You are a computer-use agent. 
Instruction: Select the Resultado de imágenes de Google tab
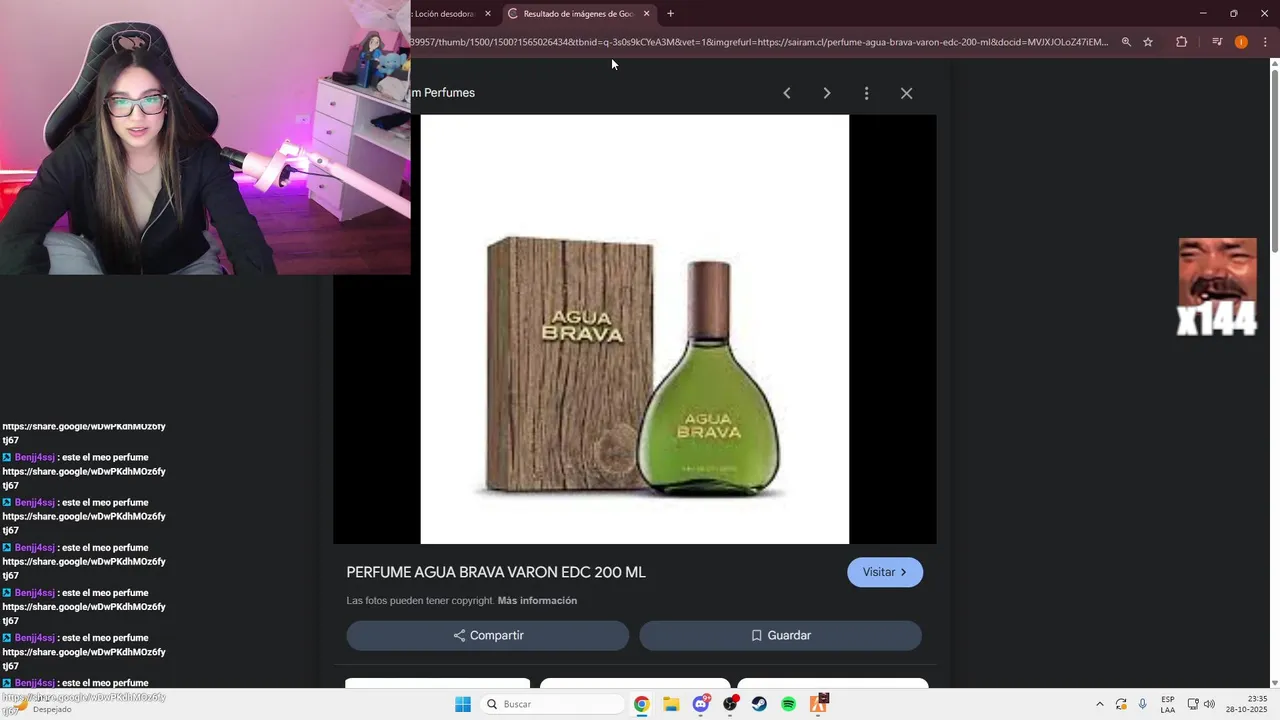pos(578,14)
